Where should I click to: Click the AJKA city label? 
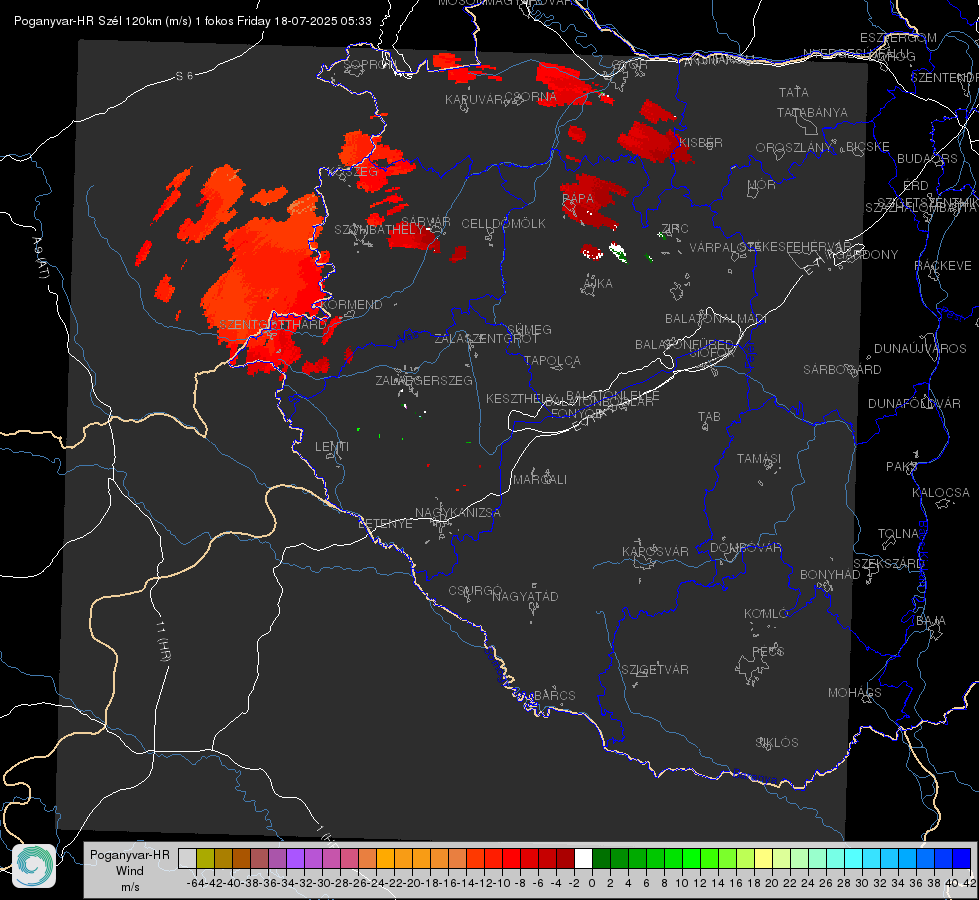pos(598,284)
